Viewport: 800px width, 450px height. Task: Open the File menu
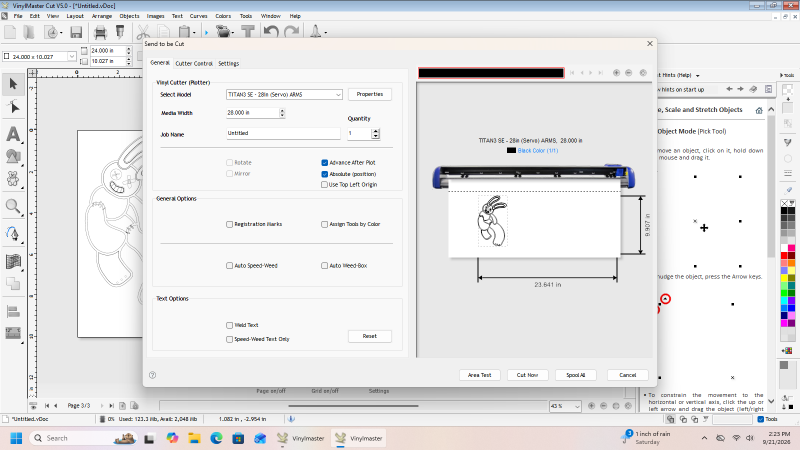coord(18,16)
